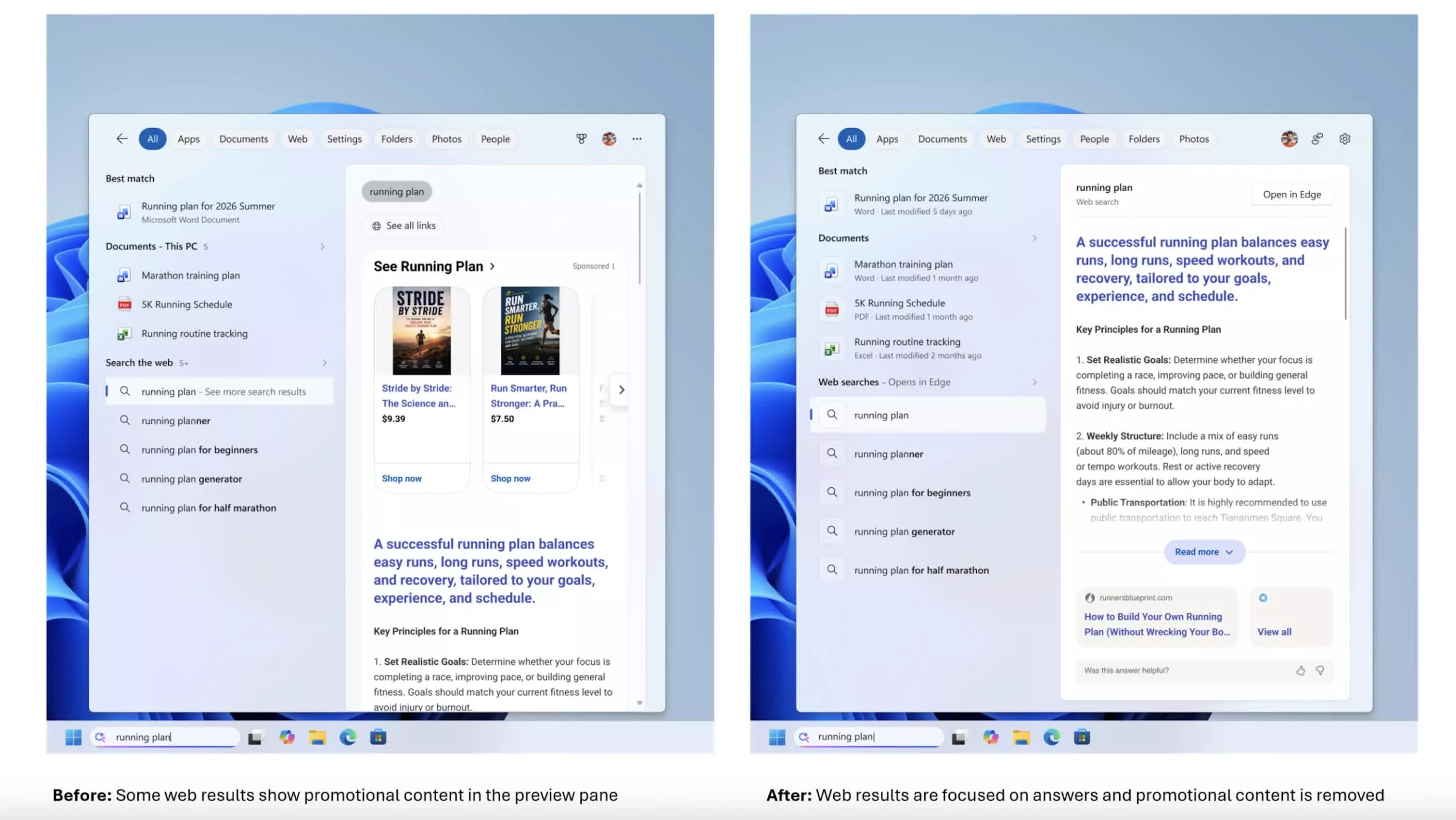Click See all links in the preview pane
1456x820 pixels.
(x=403, y=225)
